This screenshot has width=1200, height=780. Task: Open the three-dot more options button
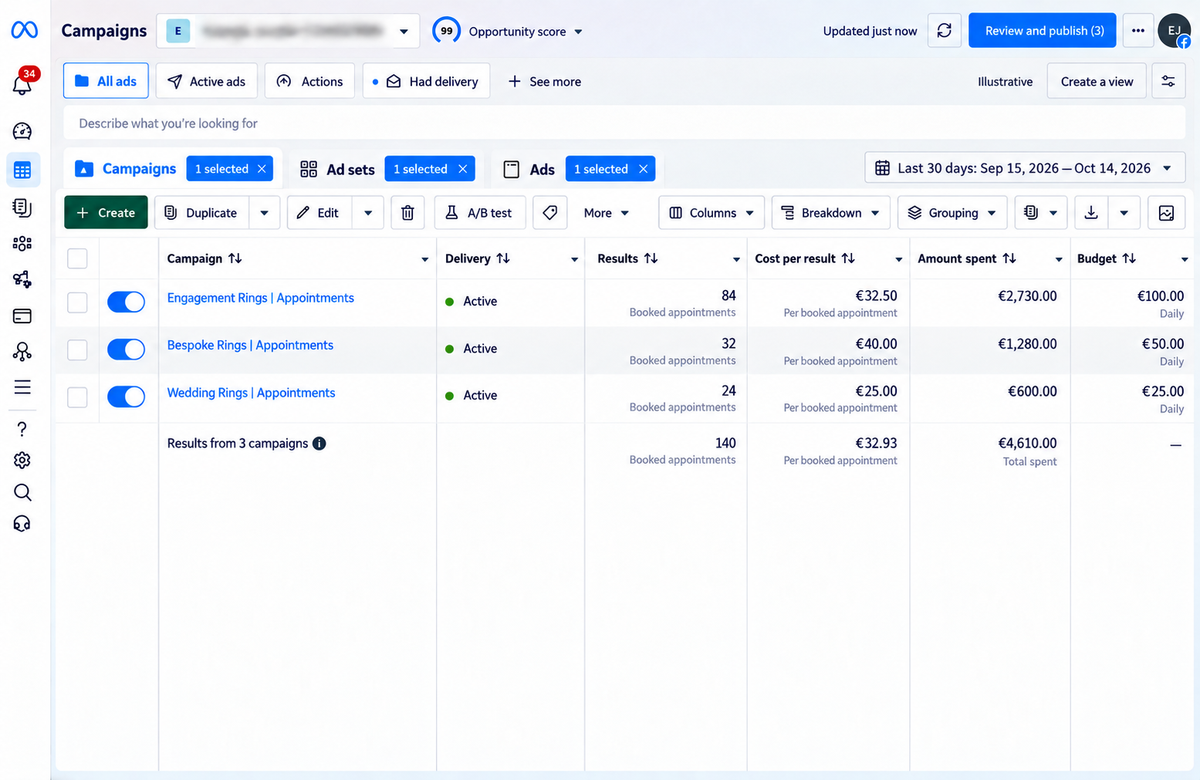[x=1138, y=31]
